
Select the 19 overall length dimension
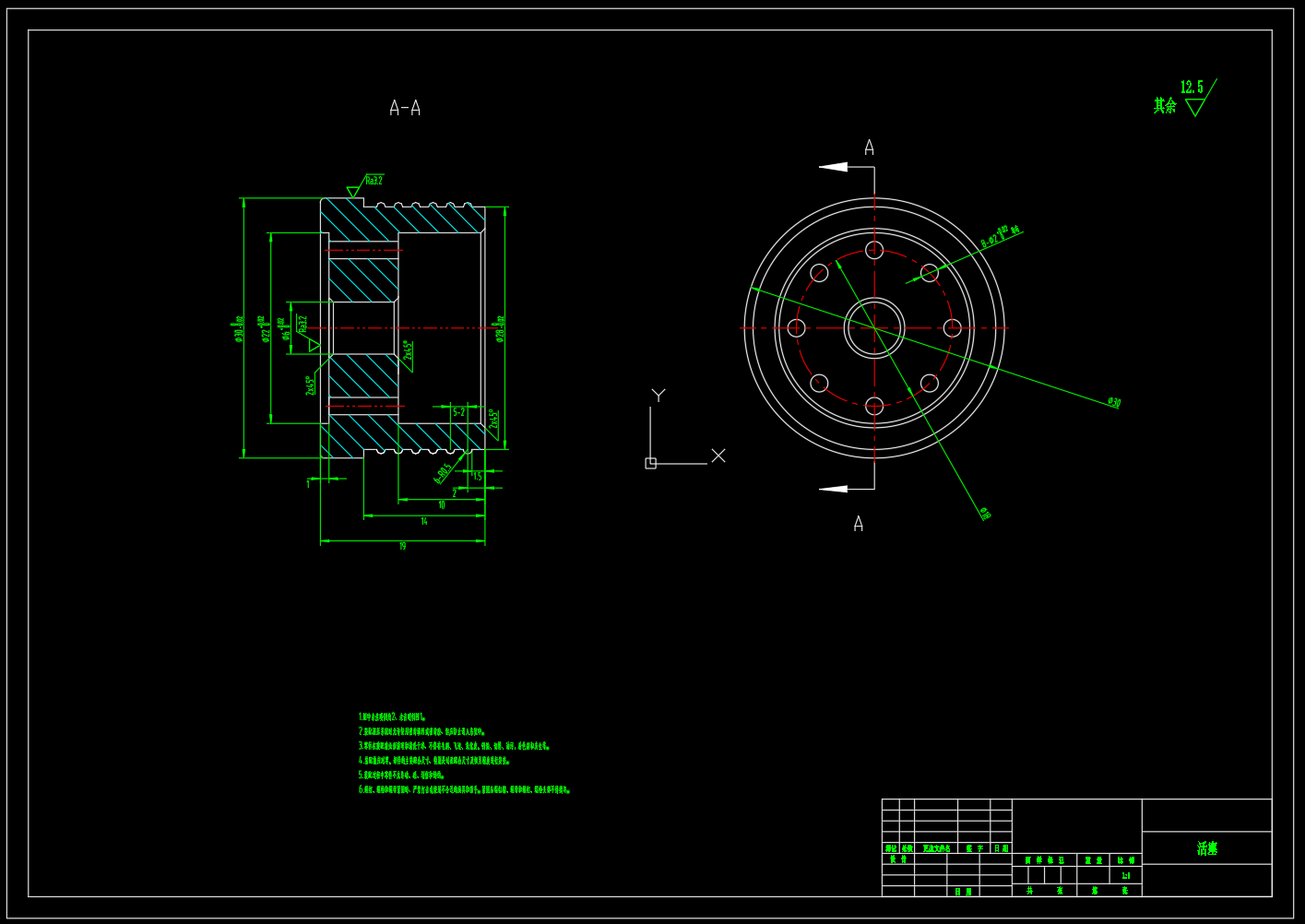point(402,546)
